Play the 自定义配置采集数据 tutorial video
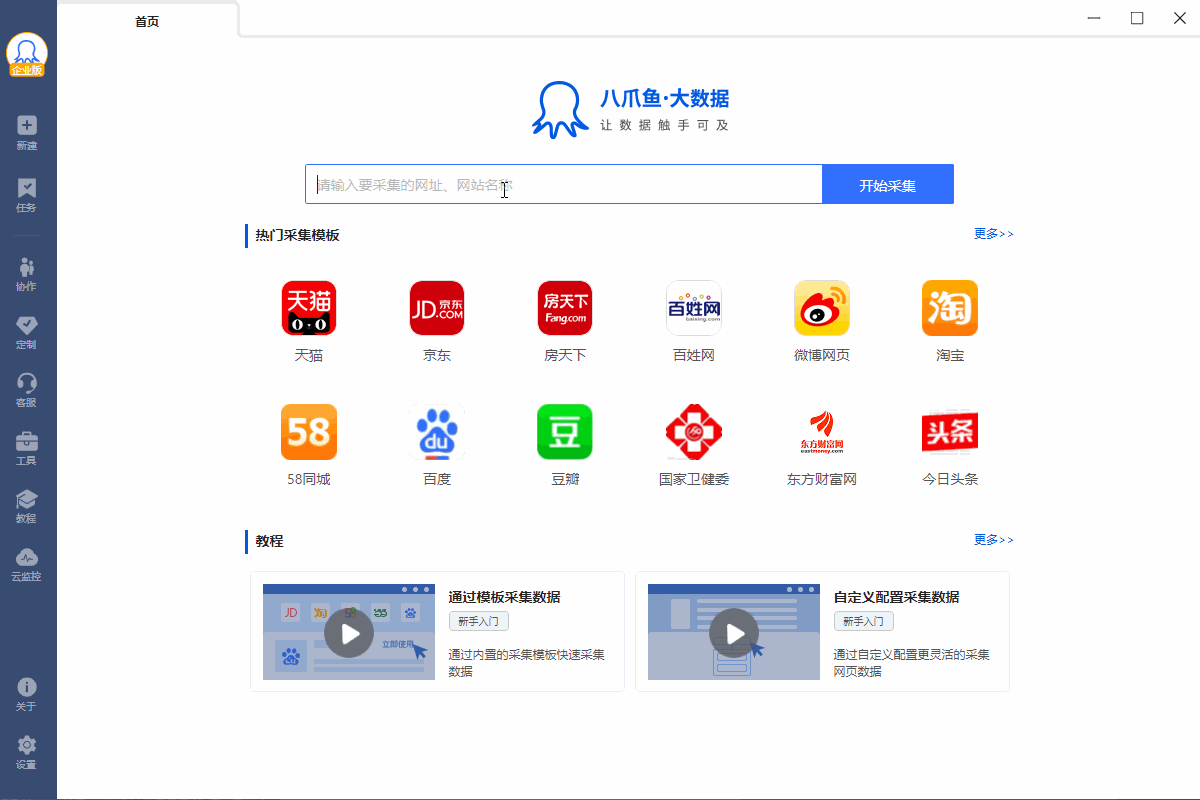Viewport: 1200px width, 800px height. (x=734, y=633)
